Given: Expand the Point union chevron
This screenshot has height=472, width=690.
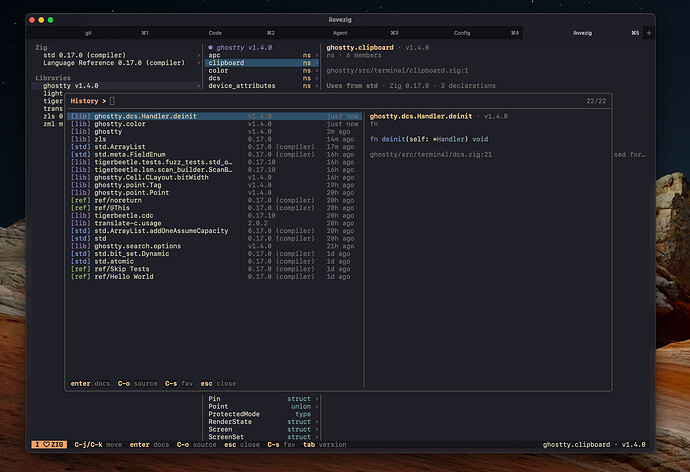Looking at the screenshot, I should coord(316,406).
